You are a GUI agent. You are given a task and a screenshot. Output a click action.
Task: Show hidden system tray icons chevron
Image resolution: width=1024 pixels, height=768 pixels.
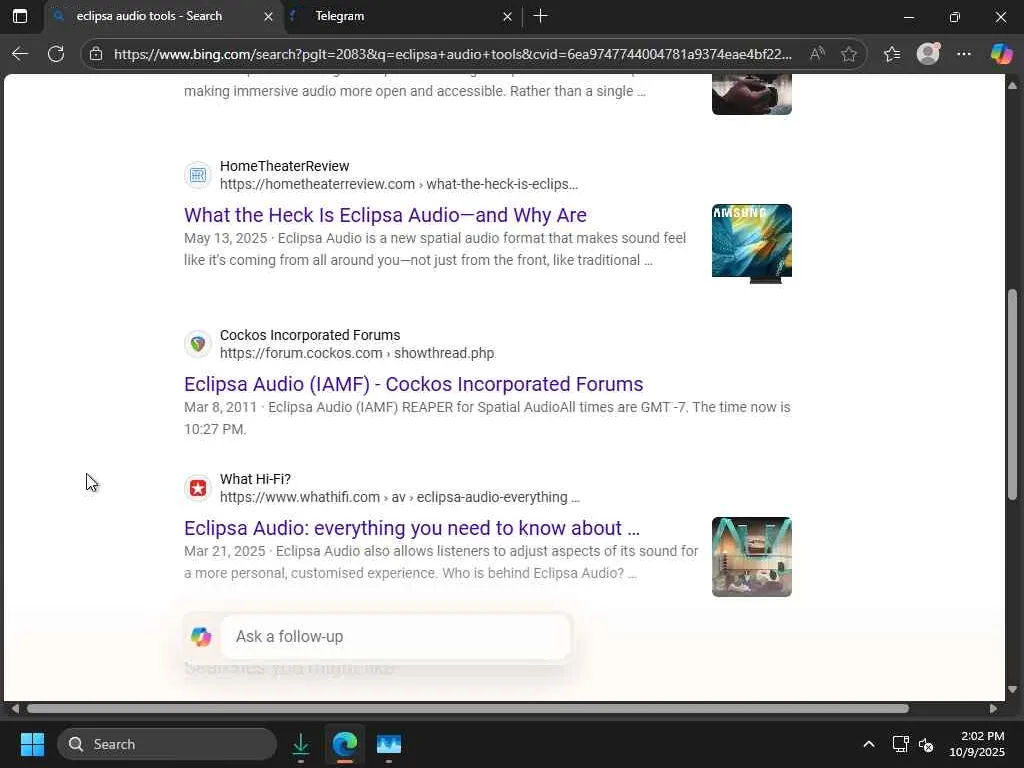[869, 744]
